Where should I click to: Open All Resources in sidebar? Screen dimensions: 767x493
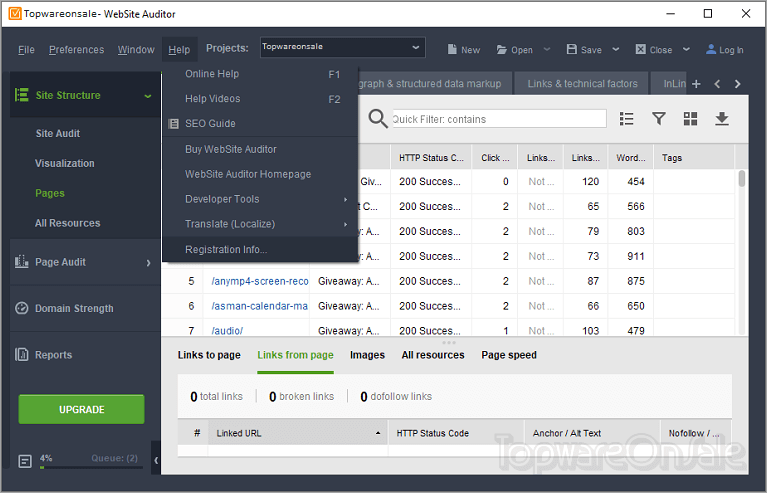point(68,223)
